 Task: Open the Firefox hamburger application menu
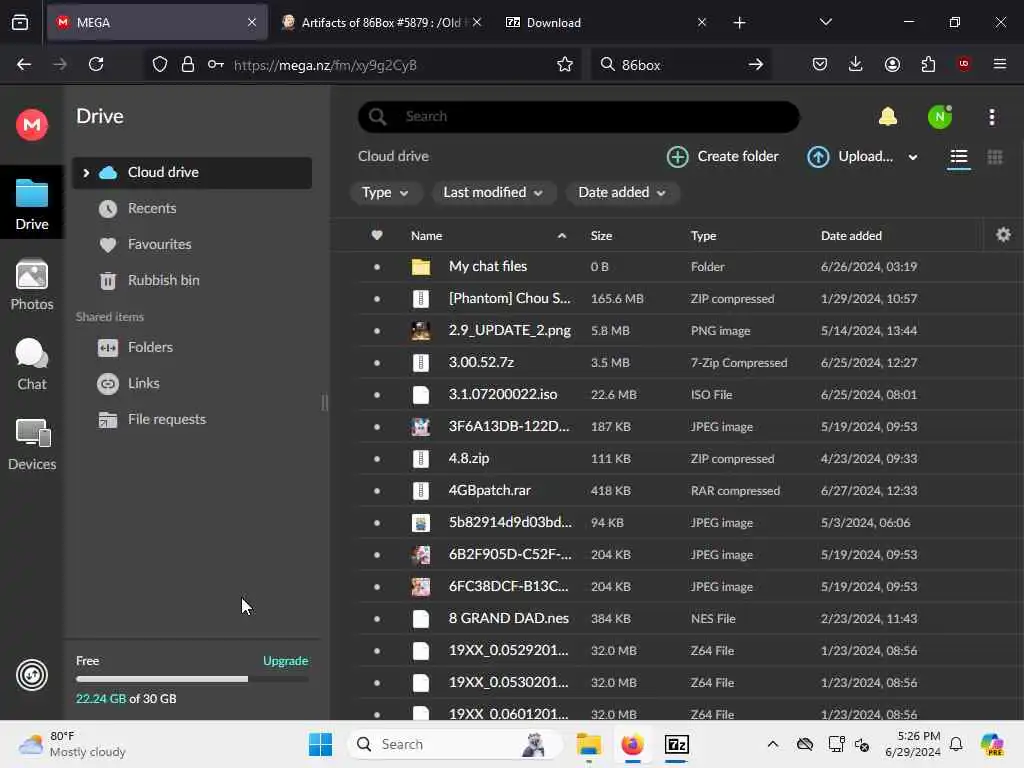click(x=1000, y=64)
